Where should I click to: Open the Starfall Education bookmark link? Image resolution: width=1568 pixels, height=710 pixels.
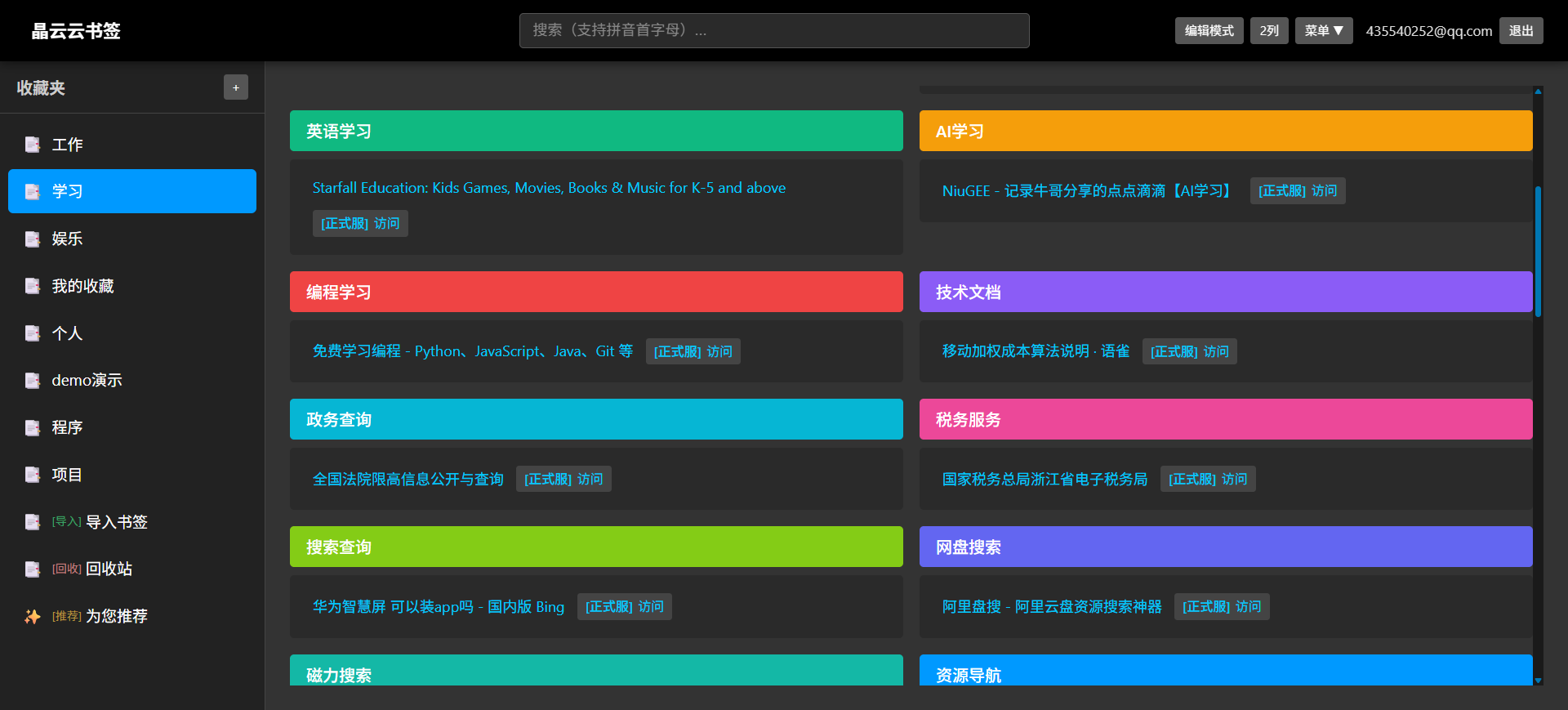(549, 188)
